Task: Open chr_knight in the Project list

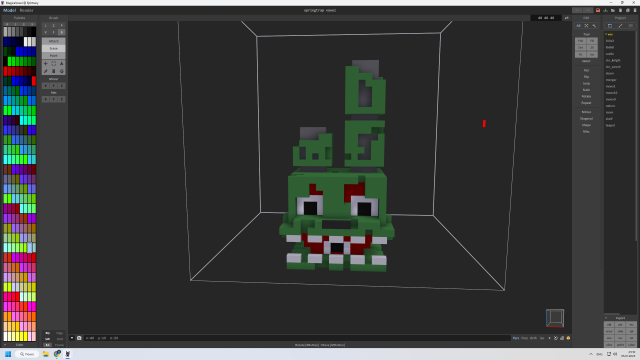Action: [613, 60]
